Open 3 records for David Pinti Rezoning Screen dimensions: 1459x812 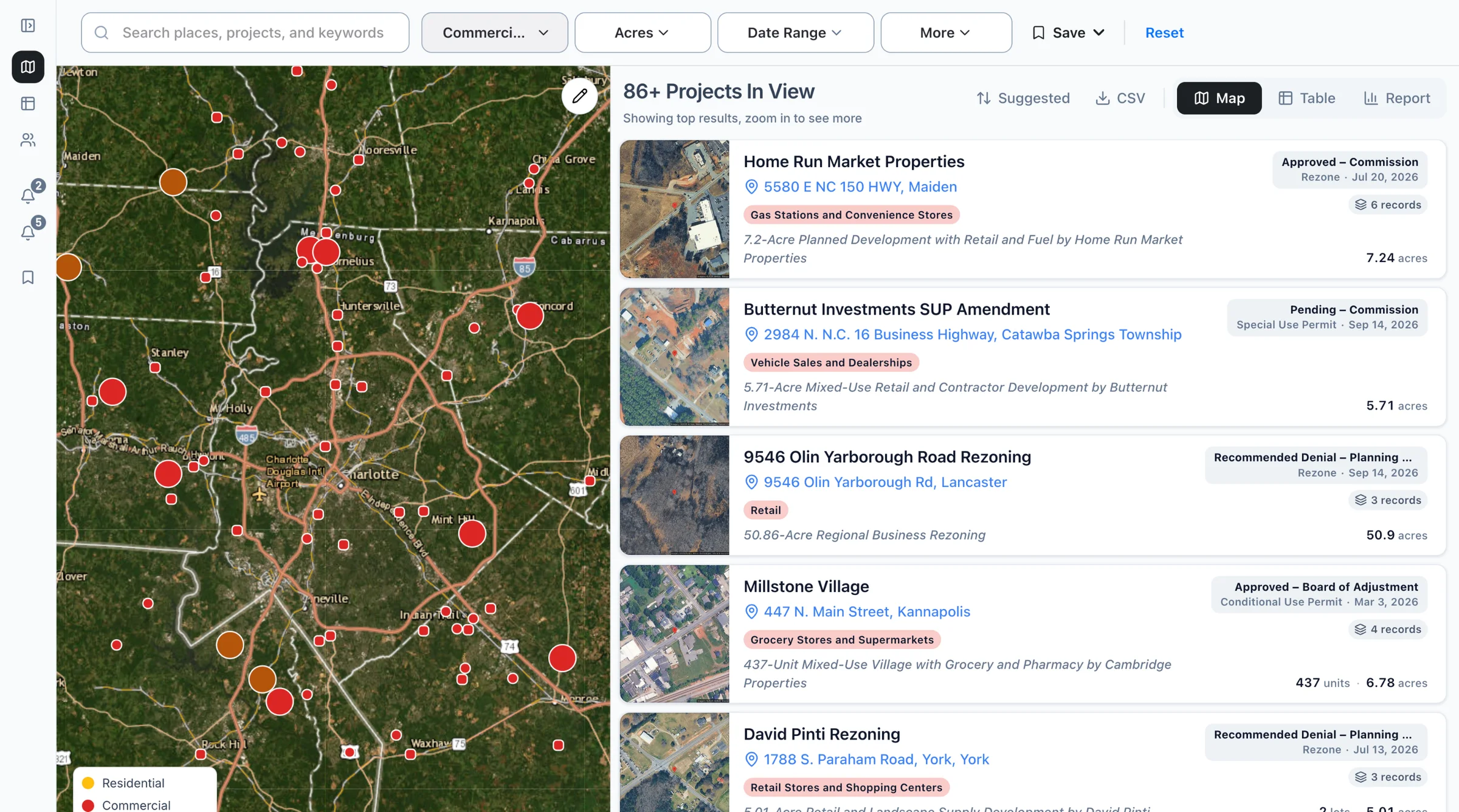[x=1388, y=777]
